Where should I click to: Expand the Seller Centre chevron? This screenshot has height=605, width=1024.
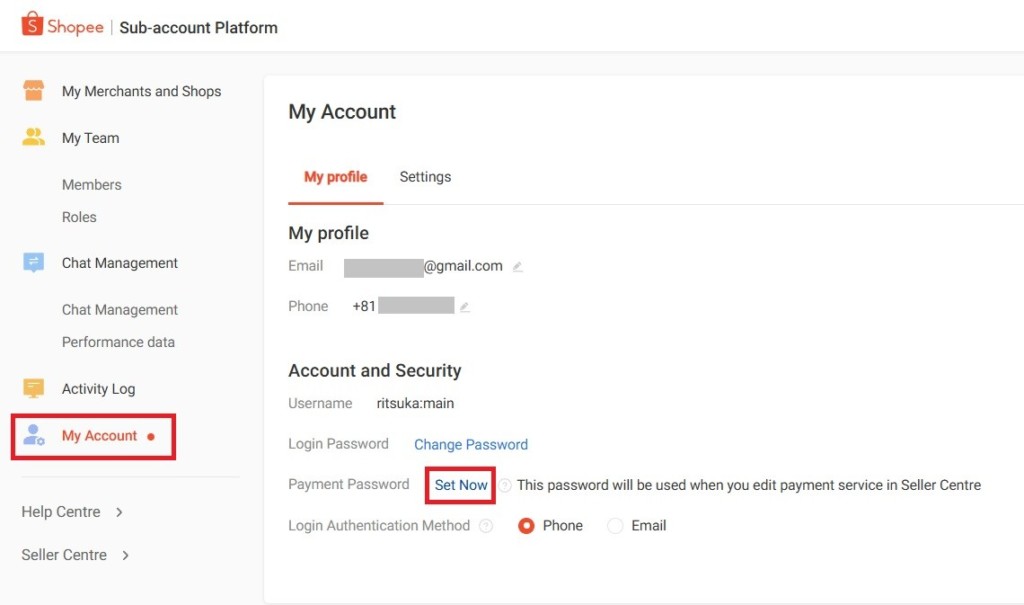click(x=125, y=555)
